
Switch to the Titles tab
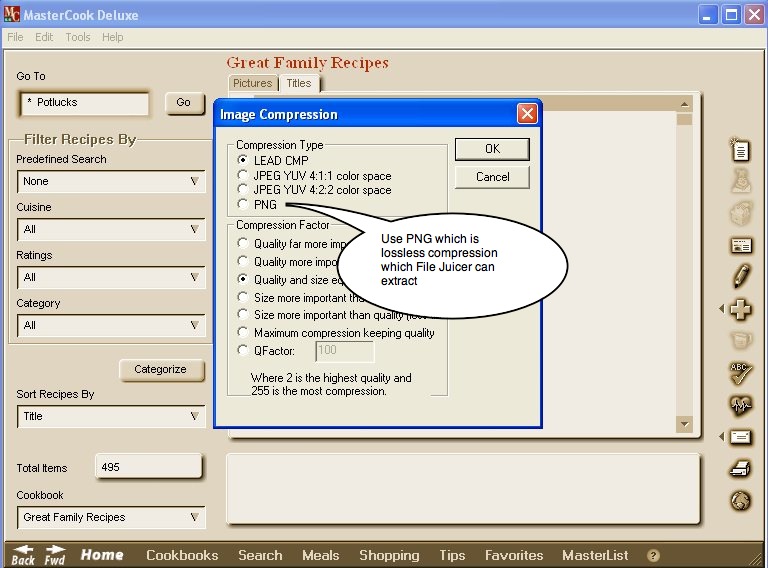click(x=299, y=83)
